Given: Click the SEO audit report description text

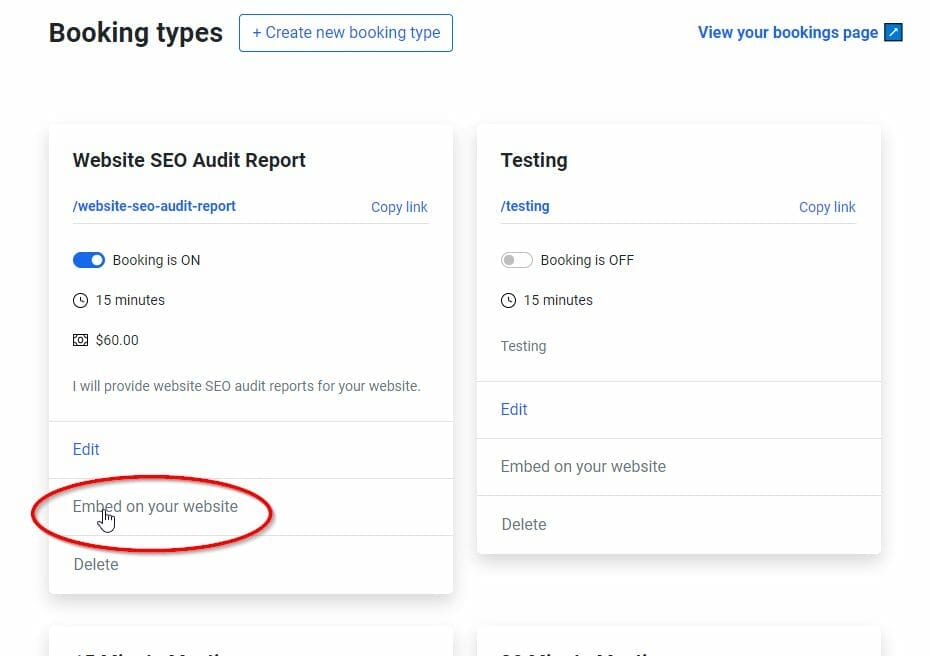Looking at the screenshot, I should (246, 386).
